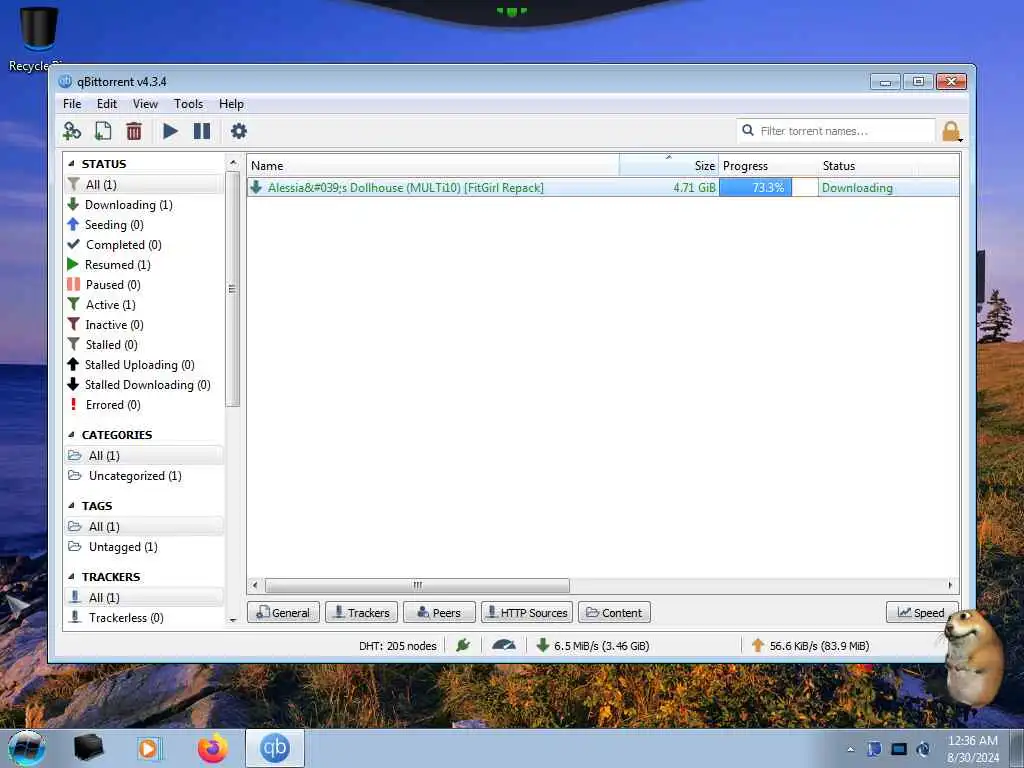Viewport: 1024px width, 768px height.
Task: Select the Completed (0) status filter
Action: tap(123, 245)
